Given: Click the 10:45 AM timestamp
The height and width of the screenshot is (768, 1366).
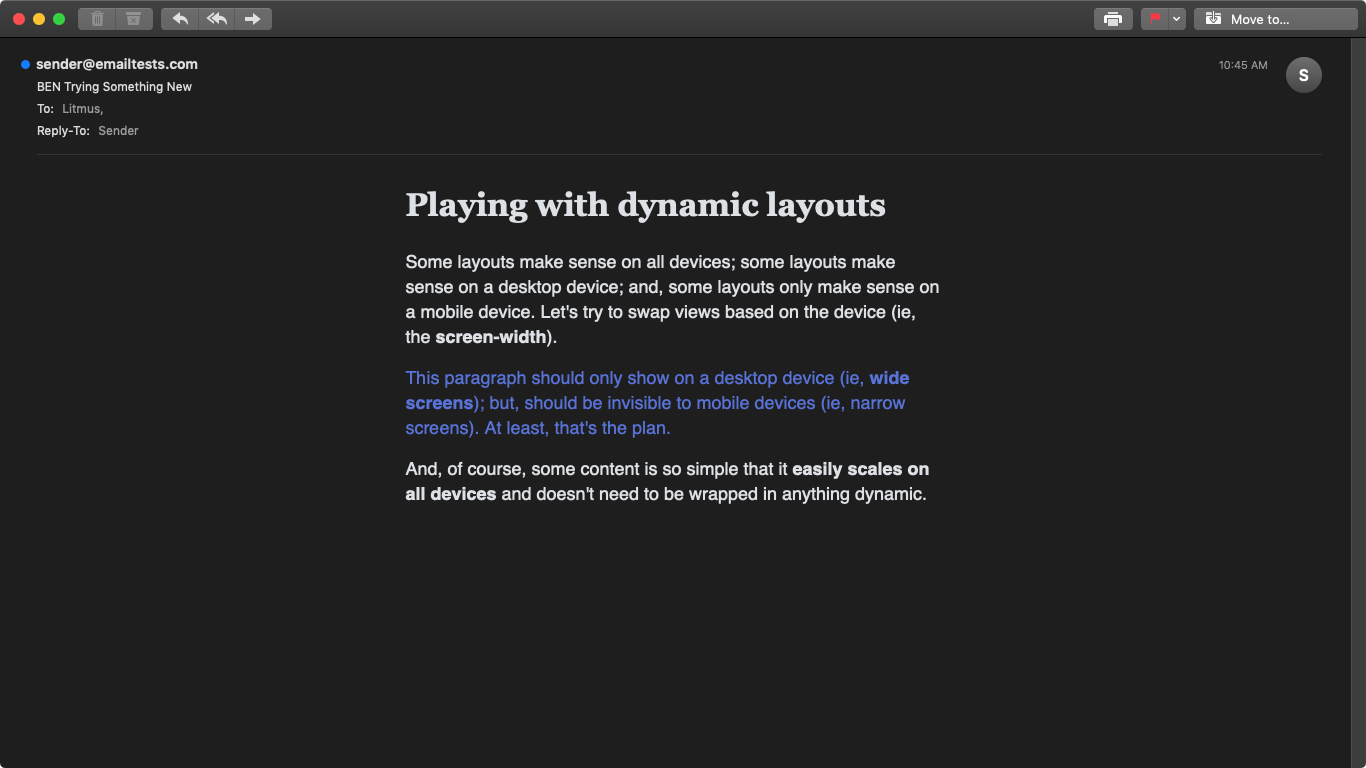Looking at the screenshot, I should click(x=1242, y=65).
